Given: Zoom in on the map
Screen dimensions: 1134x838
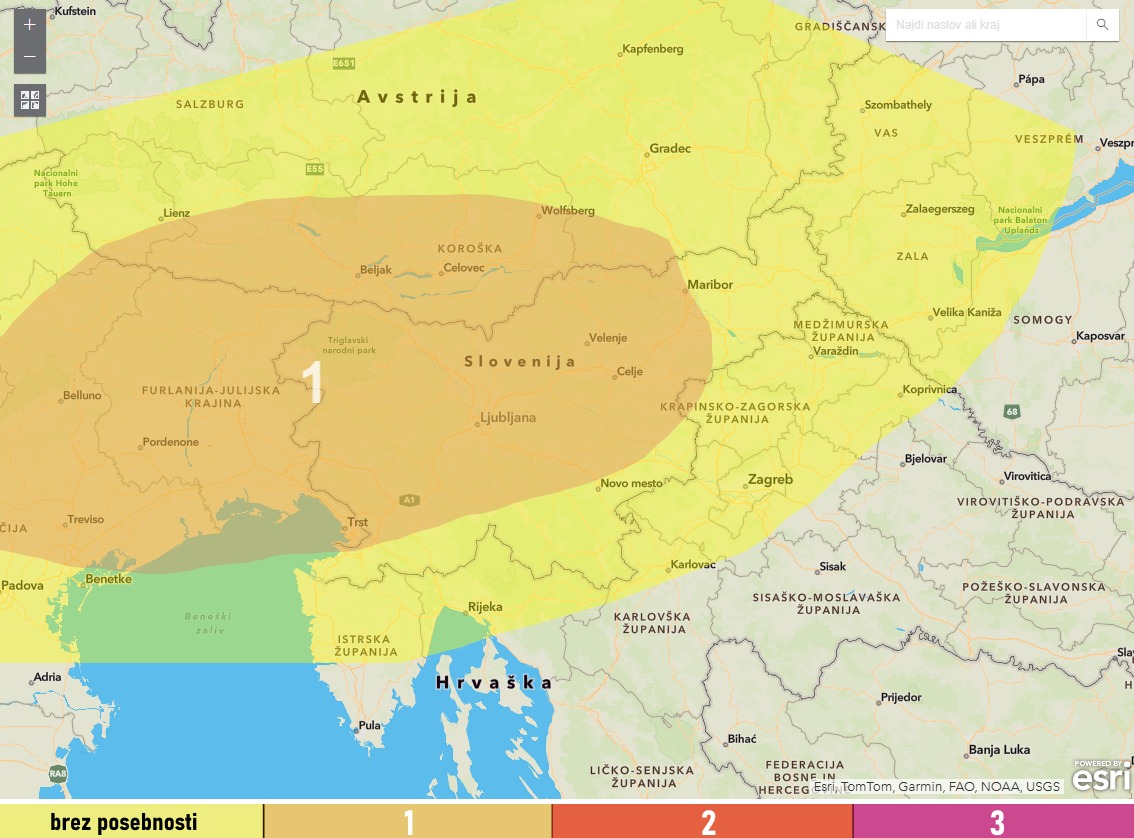Looking at the screenshot, I should tap(30, 24).
